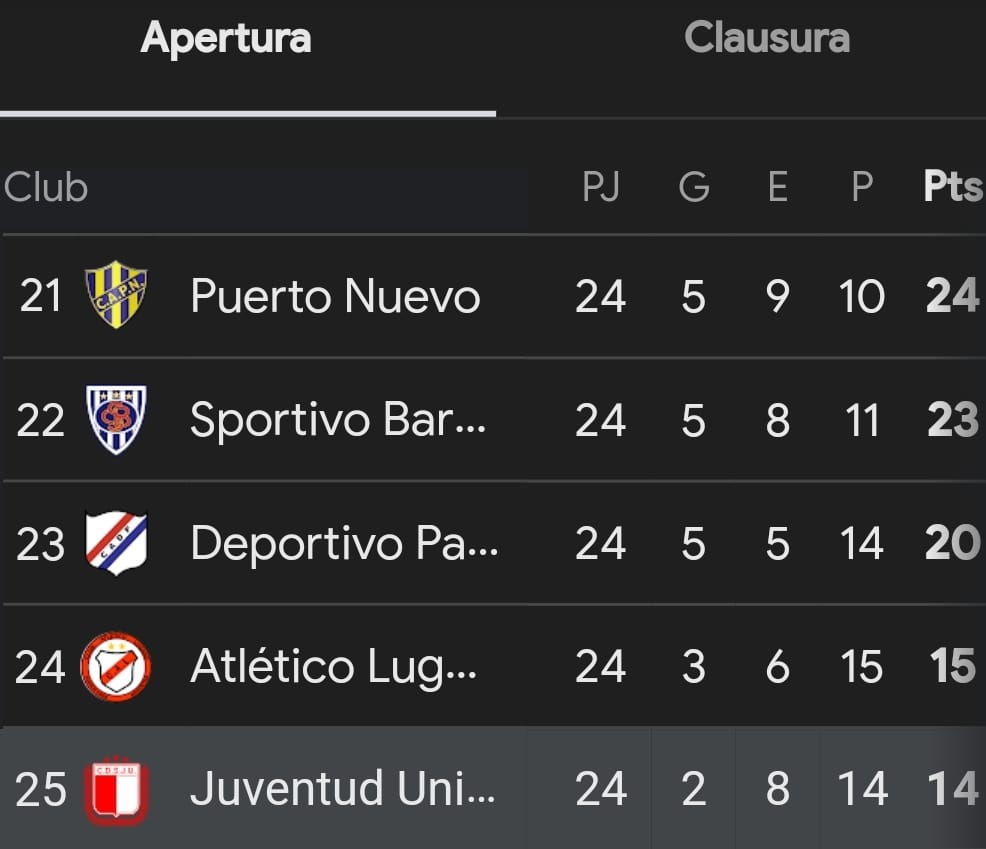986x849 pixels.
Task: Click the P losses column header
Action: (861, 187)
